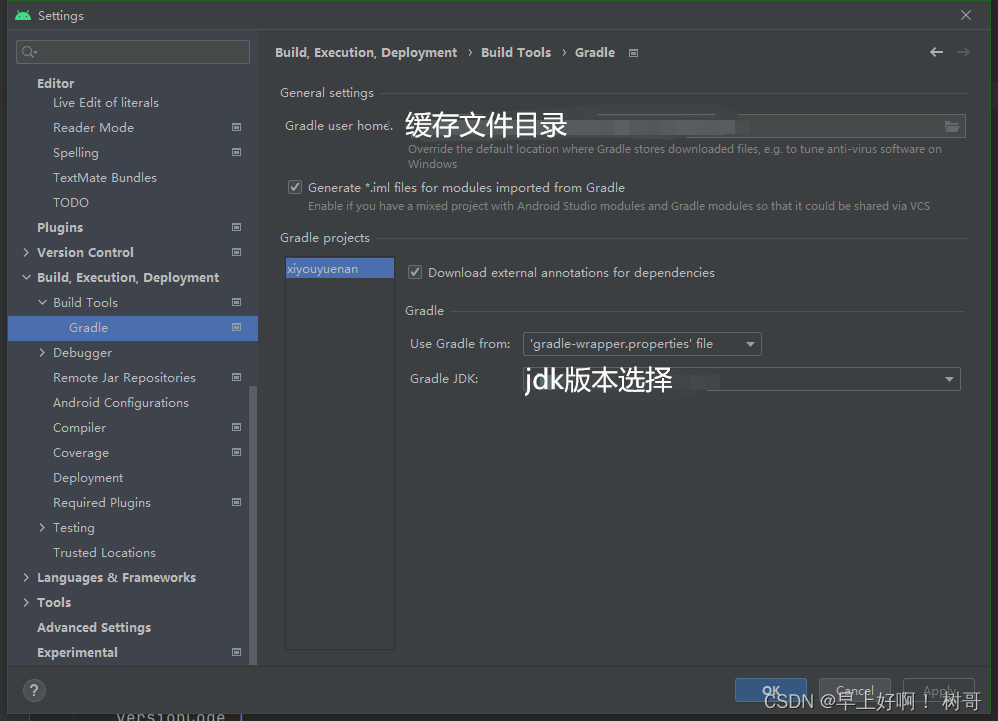Close the Settings dialog with the X
Viewport: 998px width, 721px height.
[x=966, y=15]
